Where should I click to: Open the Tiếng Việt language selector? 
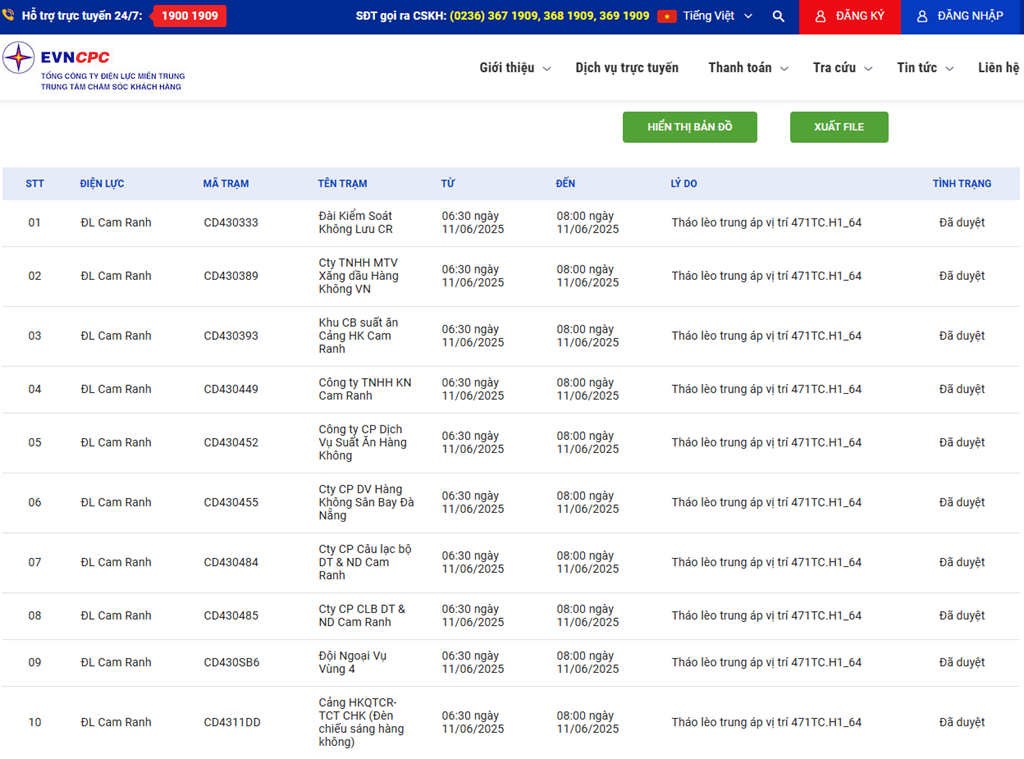[709, 17]
